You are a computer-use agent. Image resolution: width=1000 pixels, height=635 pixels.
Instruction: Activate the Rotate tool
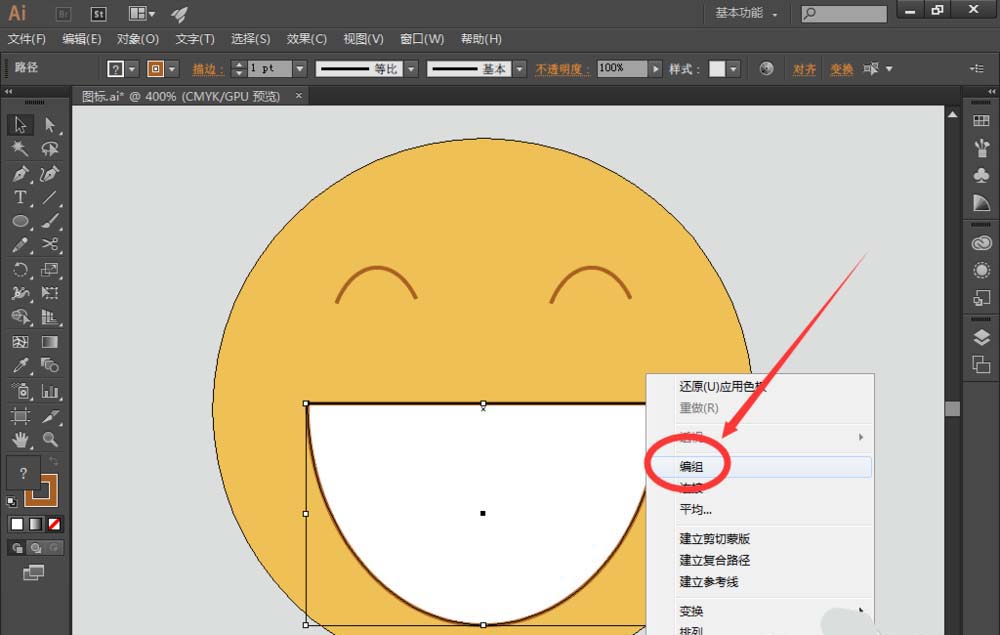point(20,269)
